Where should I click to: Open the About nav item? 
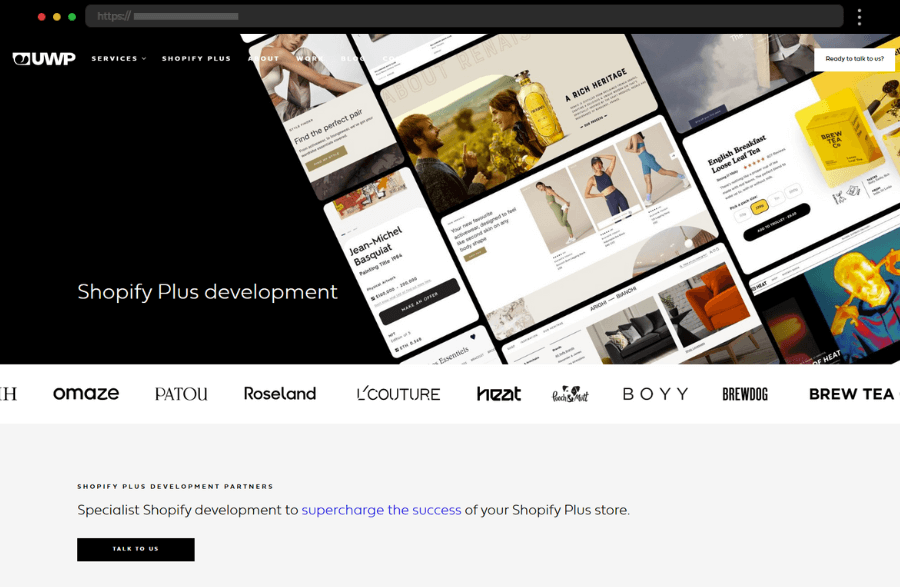263,59
